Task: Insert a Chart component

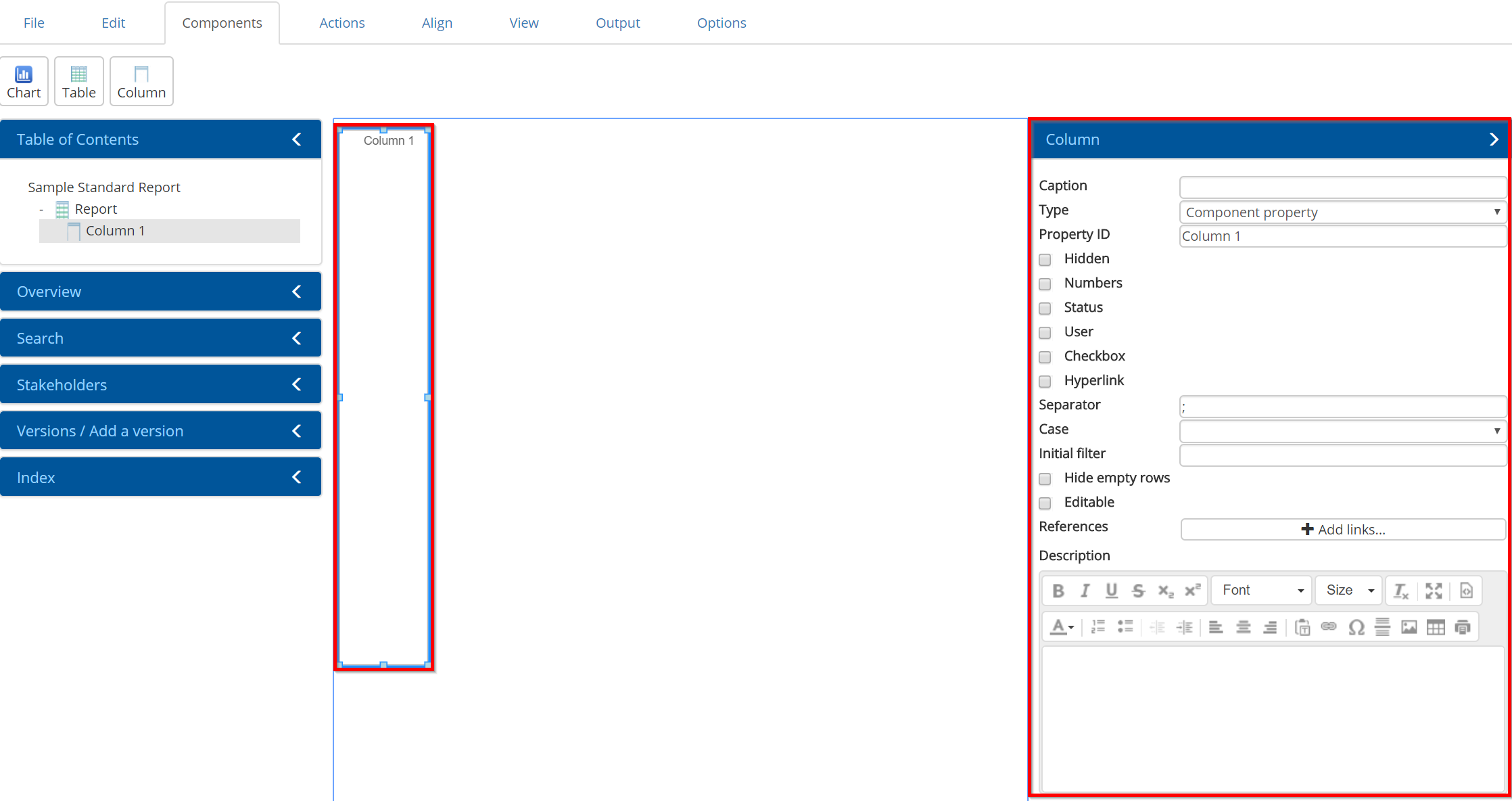Action: tap(24, 81)
